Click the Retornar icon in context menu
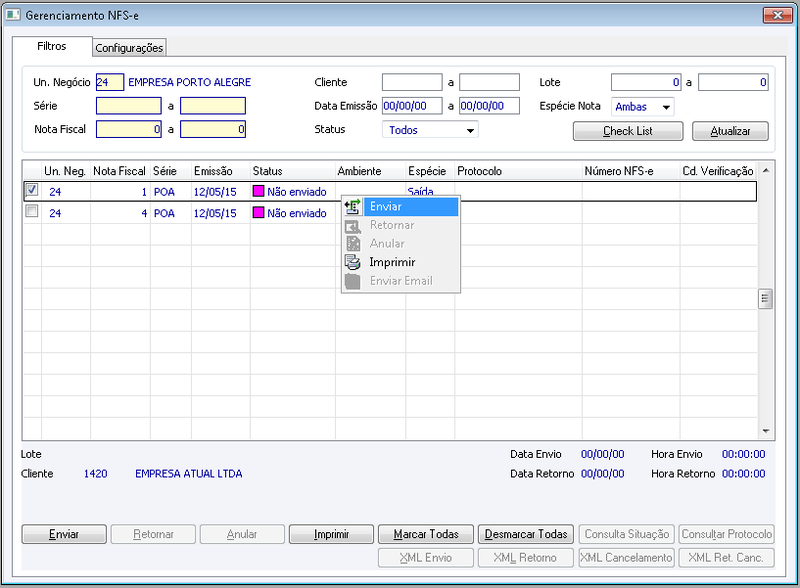Image resolution: width=800 pixels, height=588 pixels. (353, 226)
